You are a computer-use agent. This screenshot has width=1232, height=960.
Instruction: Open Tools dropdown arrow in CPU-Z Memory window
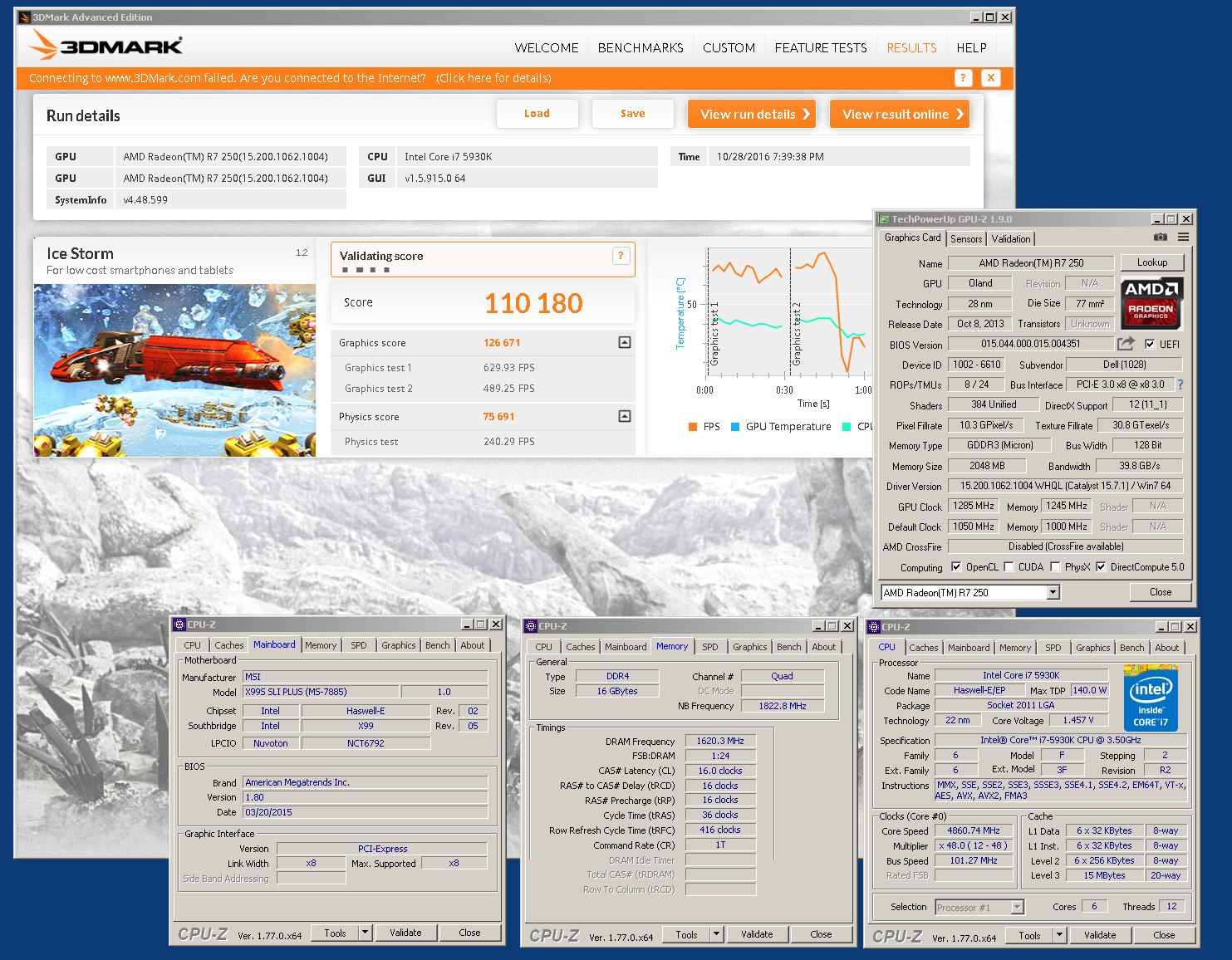click(x=716, y=934)
